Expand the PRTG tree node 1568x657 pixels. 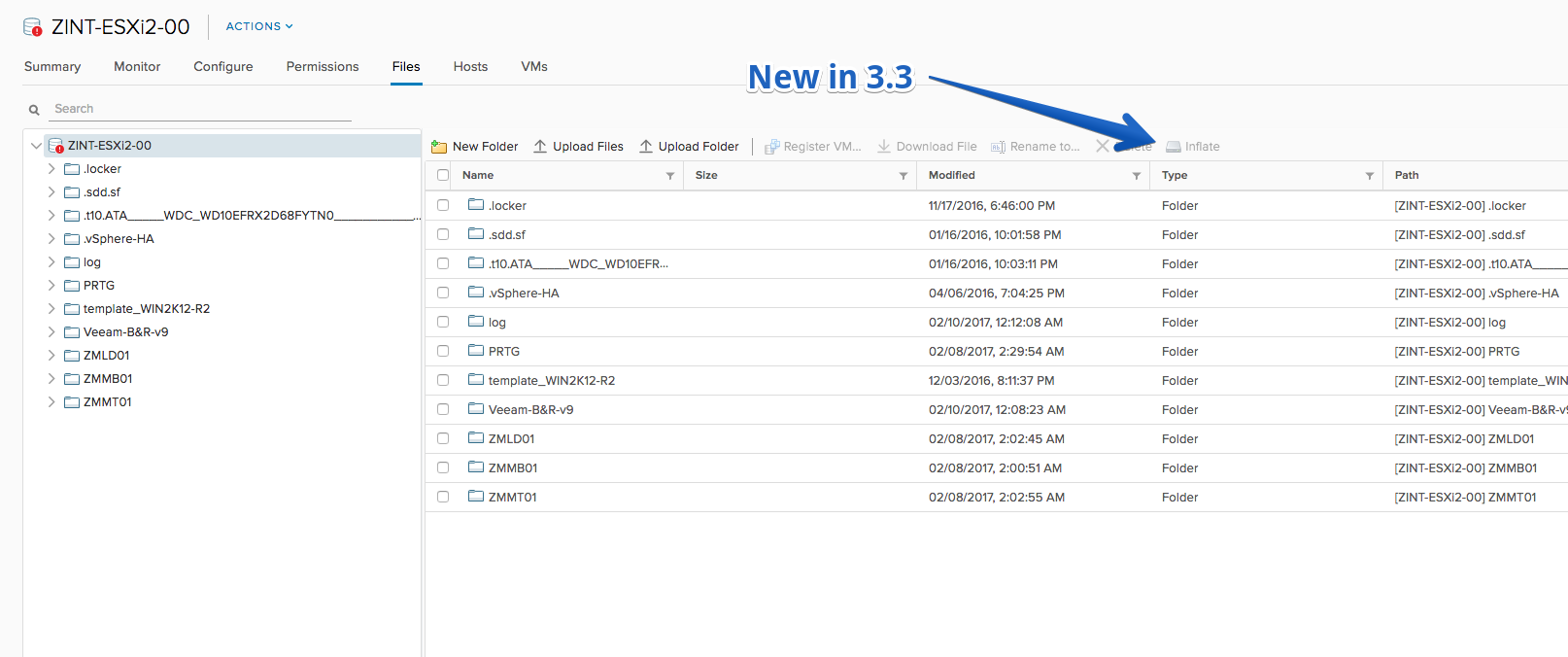tap(51, 286)
